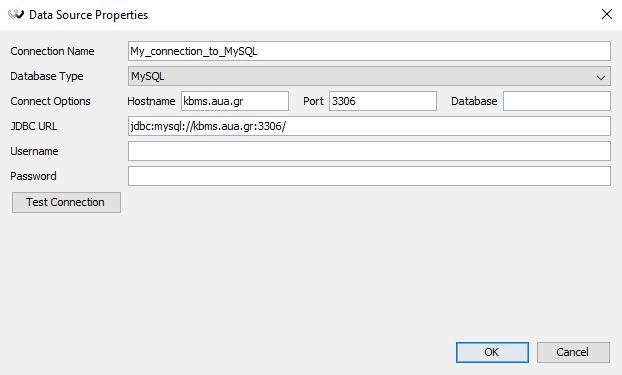Click the Database Type label text
Image resolution: width=622 pixels, height=375 pixels.
tap(47, 76)
